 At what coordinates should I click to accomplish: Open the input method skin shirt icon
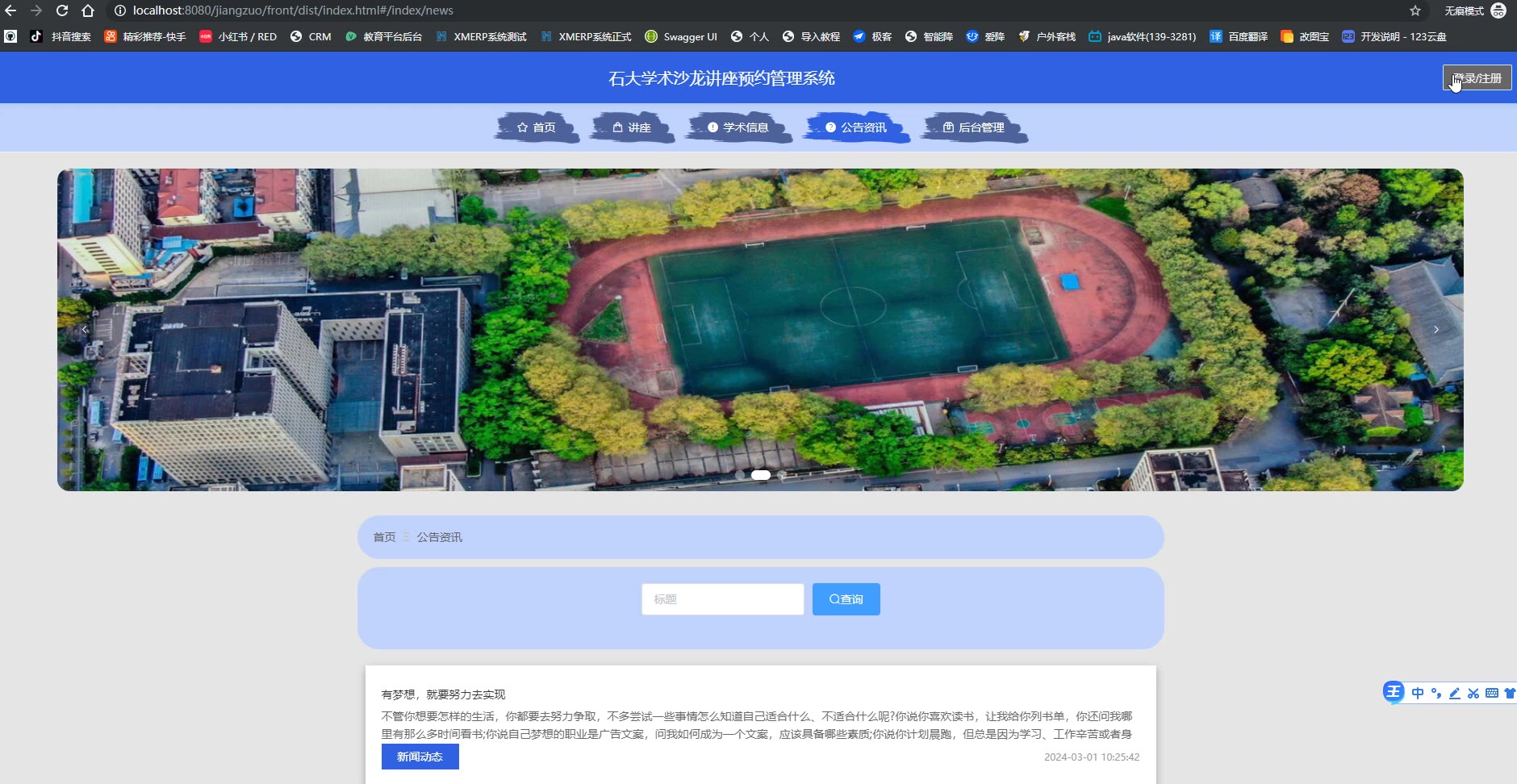(1510, 693)
